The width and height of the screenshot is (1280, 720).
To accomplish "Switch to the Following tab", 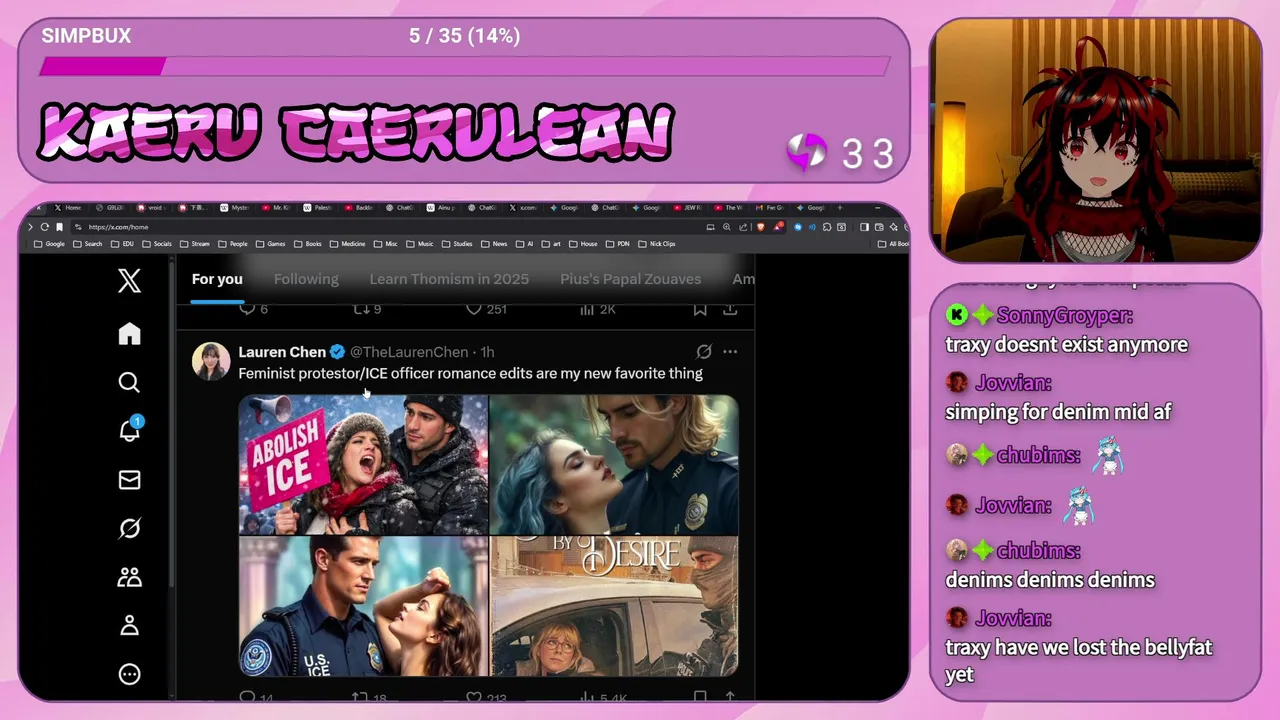I will coord(306,279).
